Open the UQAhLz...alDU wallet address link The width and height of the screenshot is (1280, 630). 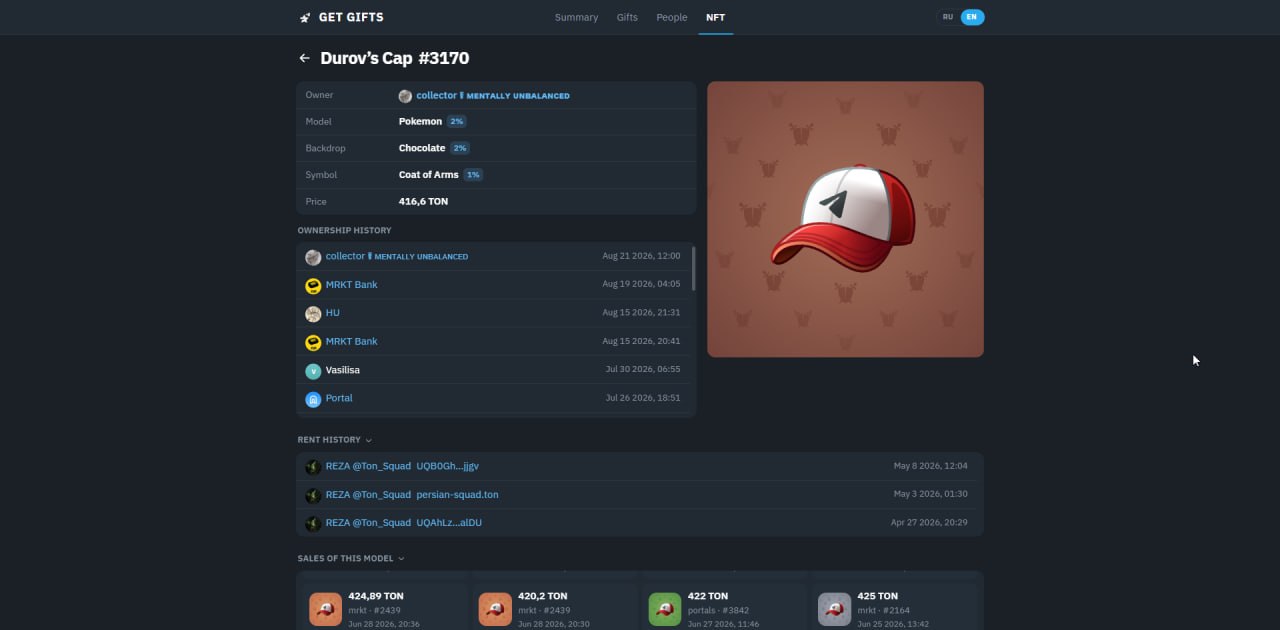click(449, 523)
